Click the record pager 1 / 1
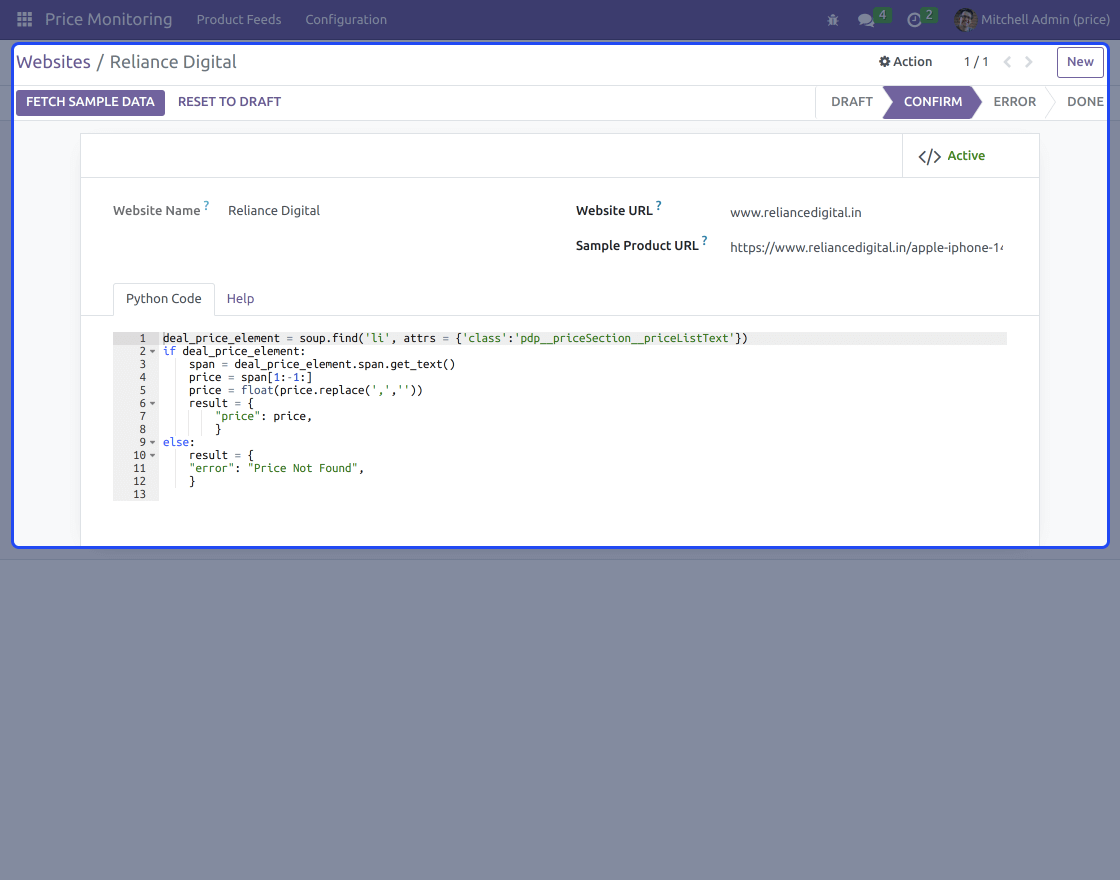1120x880 pixels. (x=976, y=62)
